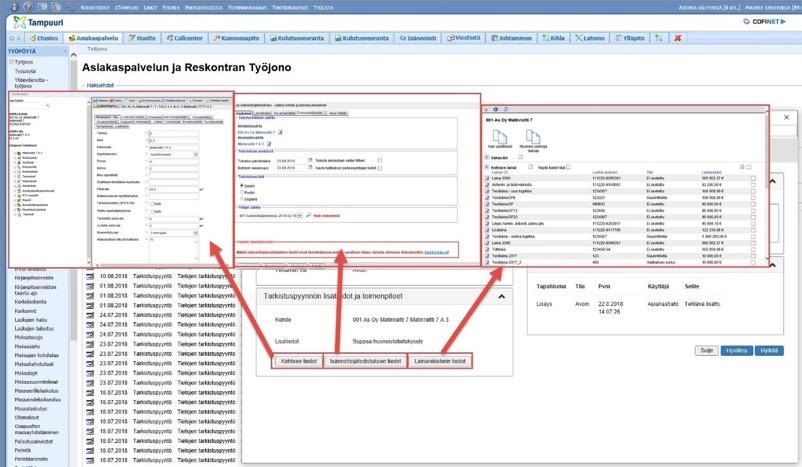Click the Hylkää button

click(769, 350)
